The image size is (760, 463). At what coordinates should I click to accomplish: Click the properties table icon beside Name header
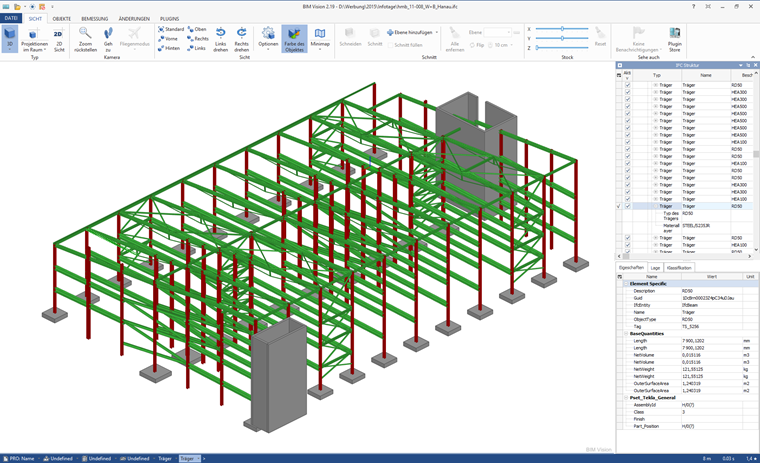tap(619, 276)
